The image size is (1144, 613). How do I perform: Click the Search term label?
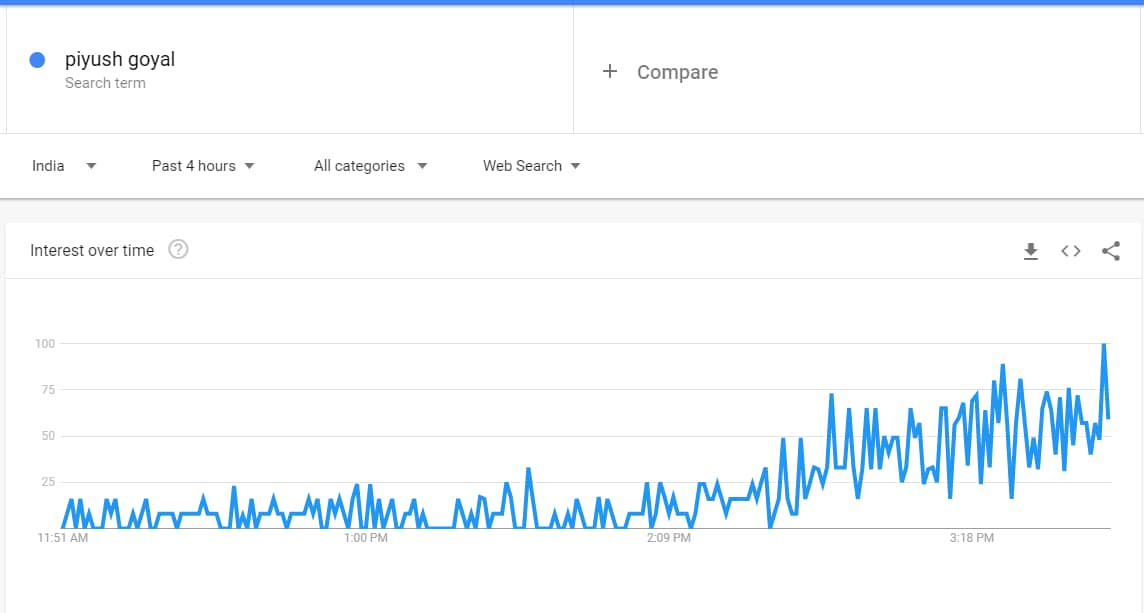click(105, 83)
